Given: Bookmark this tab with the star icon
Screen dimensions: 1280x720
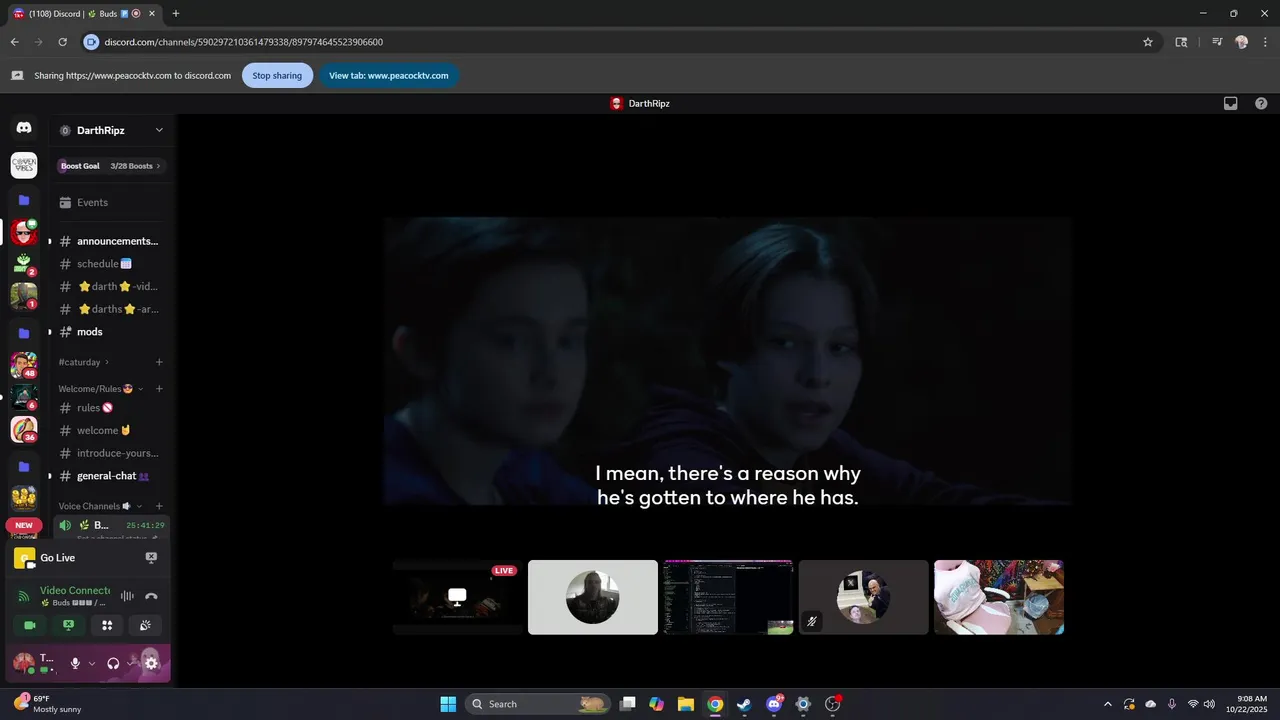Looking at the screenshot, I should (x=1148, y=42).
